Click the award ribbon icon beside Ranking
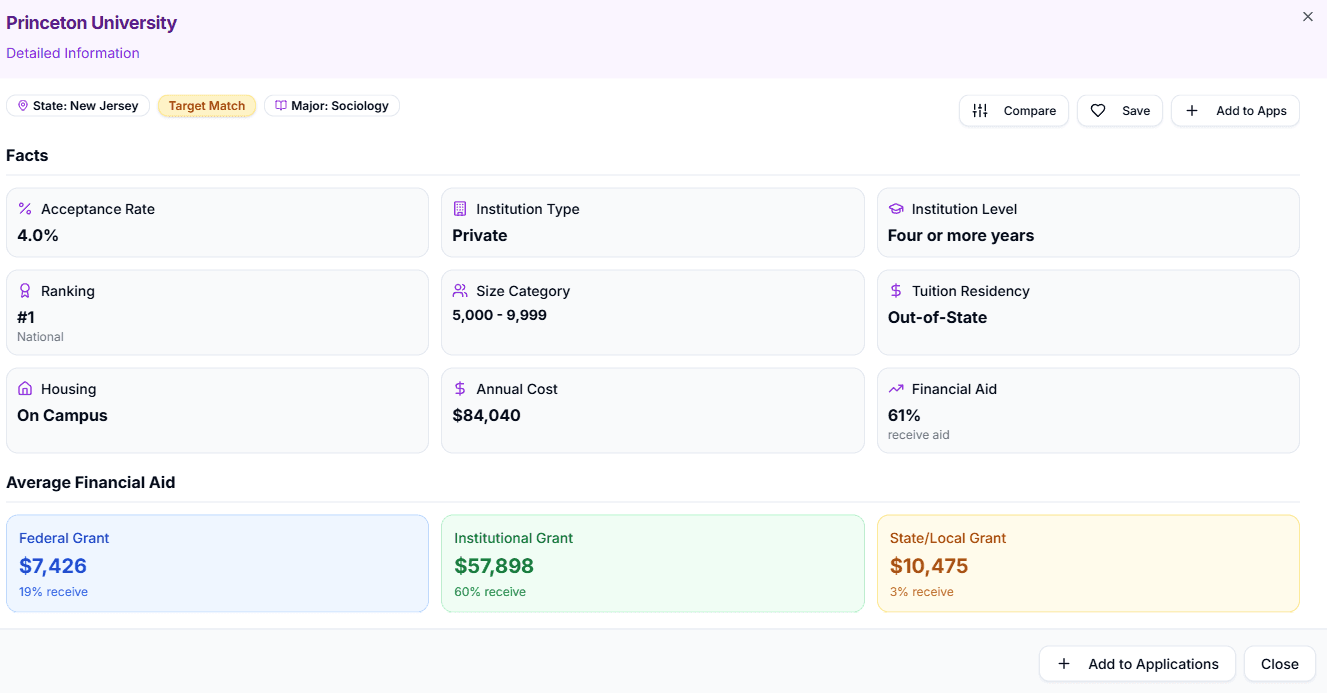The width and height of the screenshot is (1327, 693). [x=25, y=291]
